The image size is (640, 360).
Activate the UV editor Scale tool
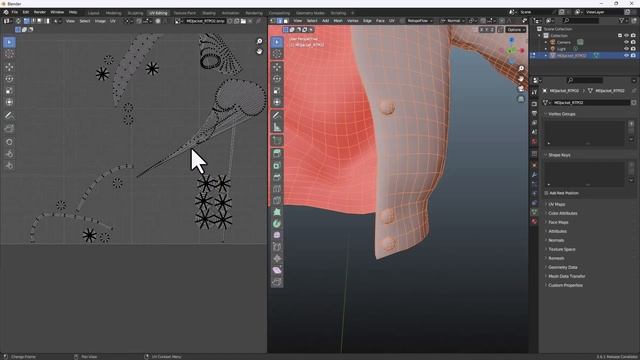[9, 91]
